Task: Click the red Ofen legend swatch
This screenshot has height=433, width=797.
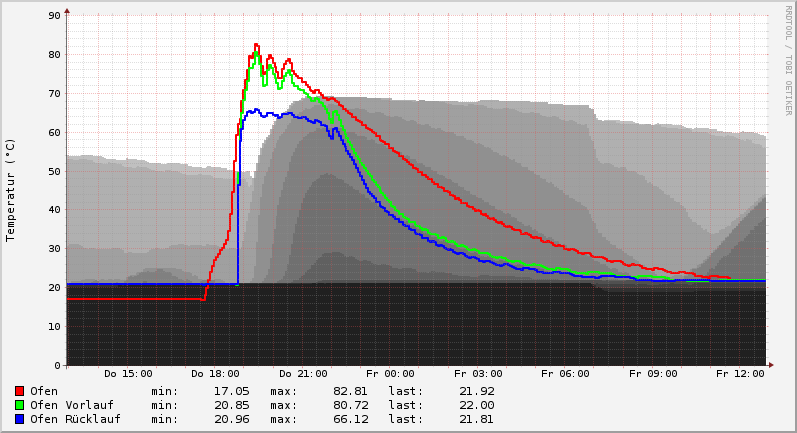Action: click(x=20, y=391)
